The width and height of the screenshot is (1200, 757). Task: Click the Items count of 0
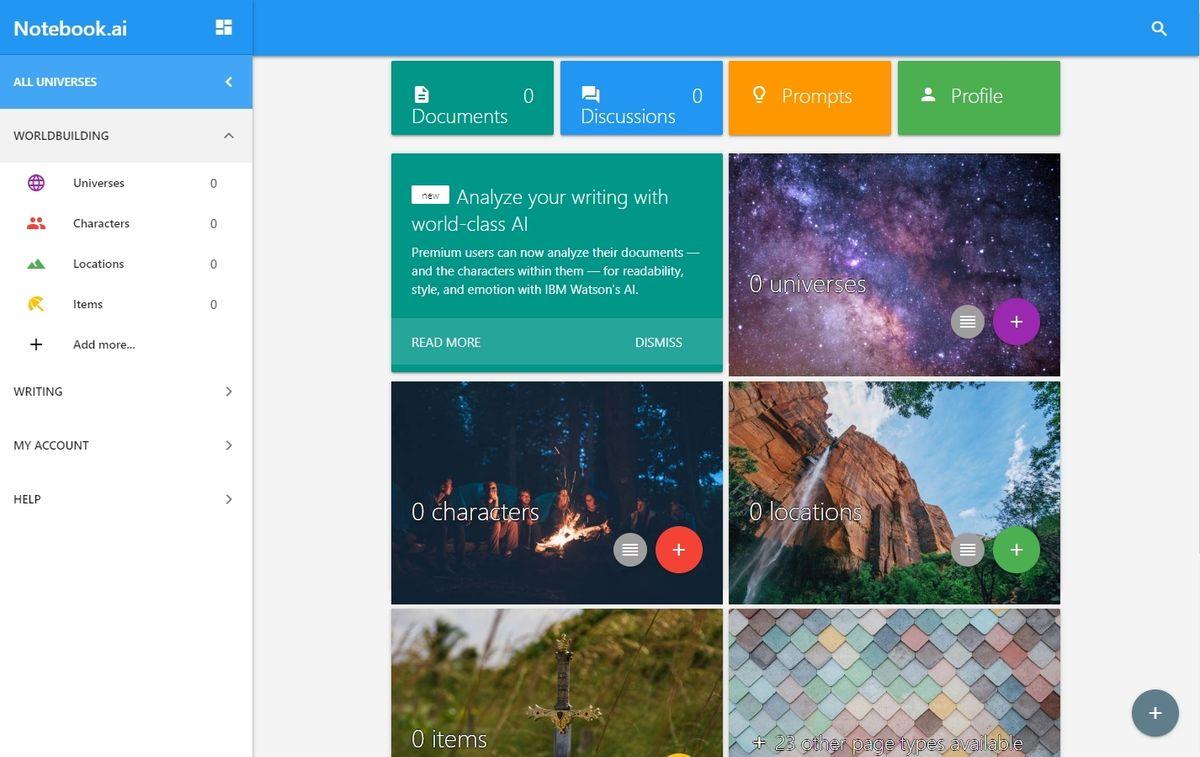213,304
